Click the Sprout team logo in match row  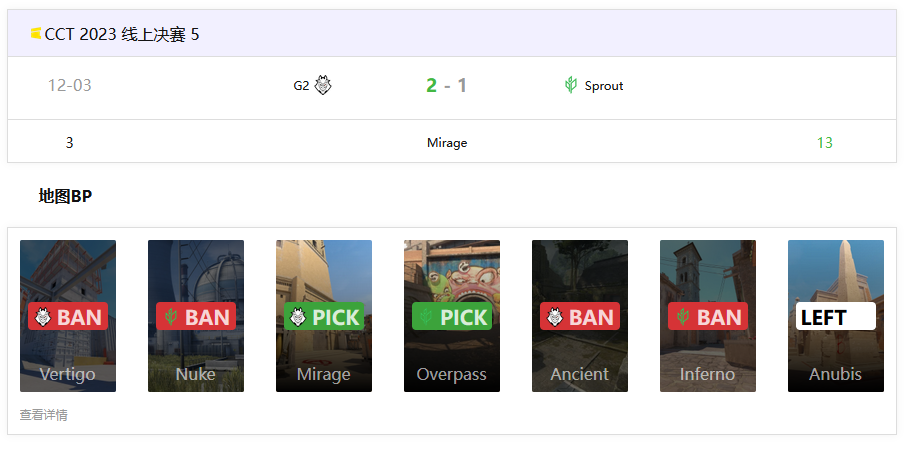point(571,85)
